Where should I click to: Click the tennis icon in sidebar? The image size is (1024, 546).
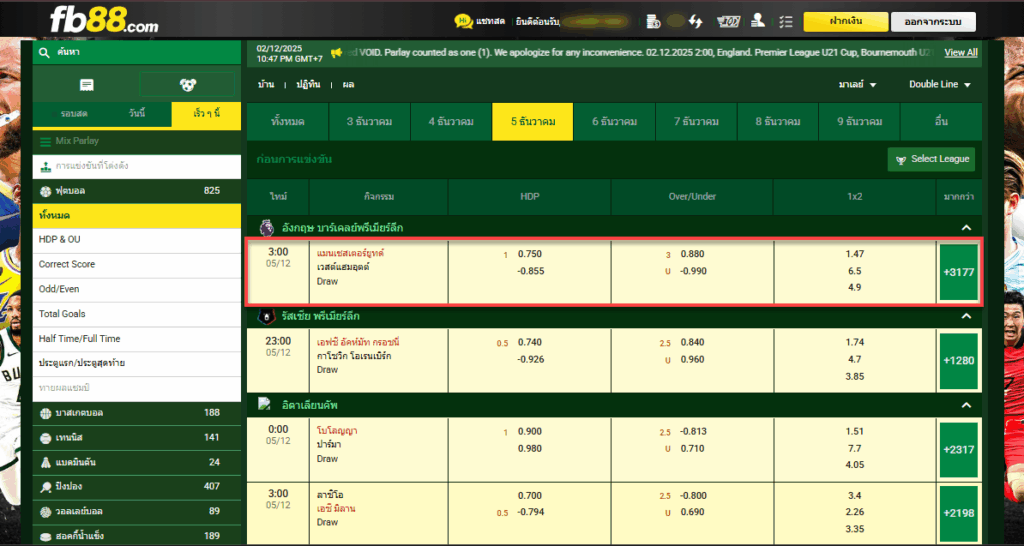pyautogui.click(x=45, y=438)
